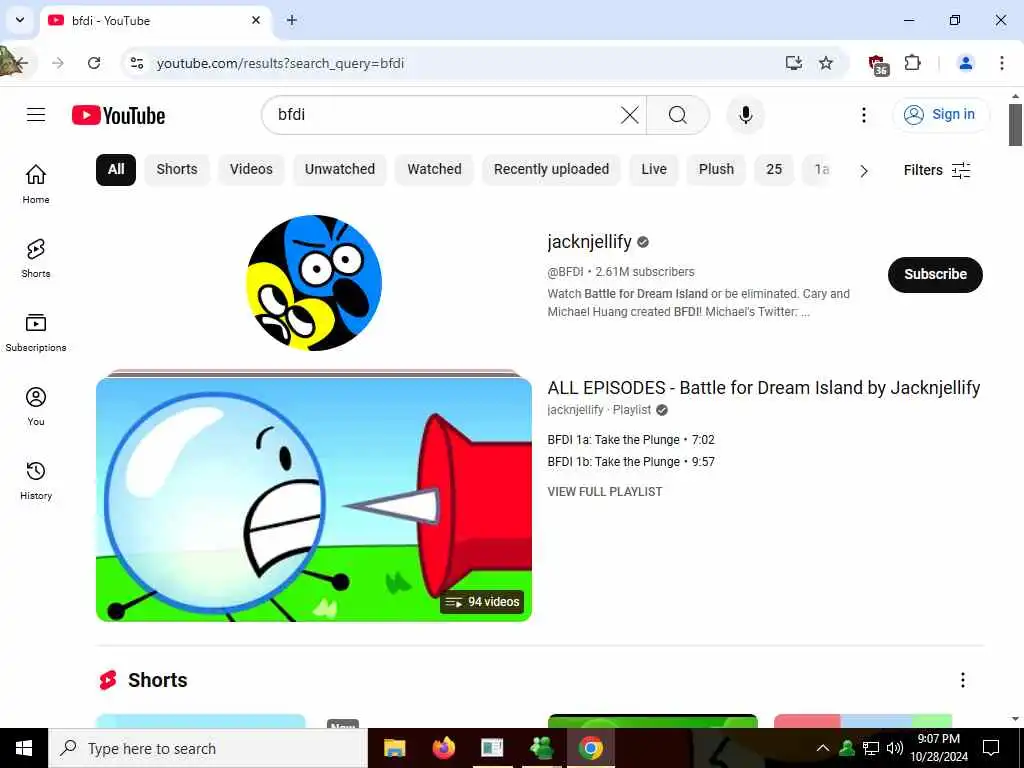The height and width of the screenshot is (768, 1024).
Task: Open Subscriptions in the sidebar
Action: 36,332
